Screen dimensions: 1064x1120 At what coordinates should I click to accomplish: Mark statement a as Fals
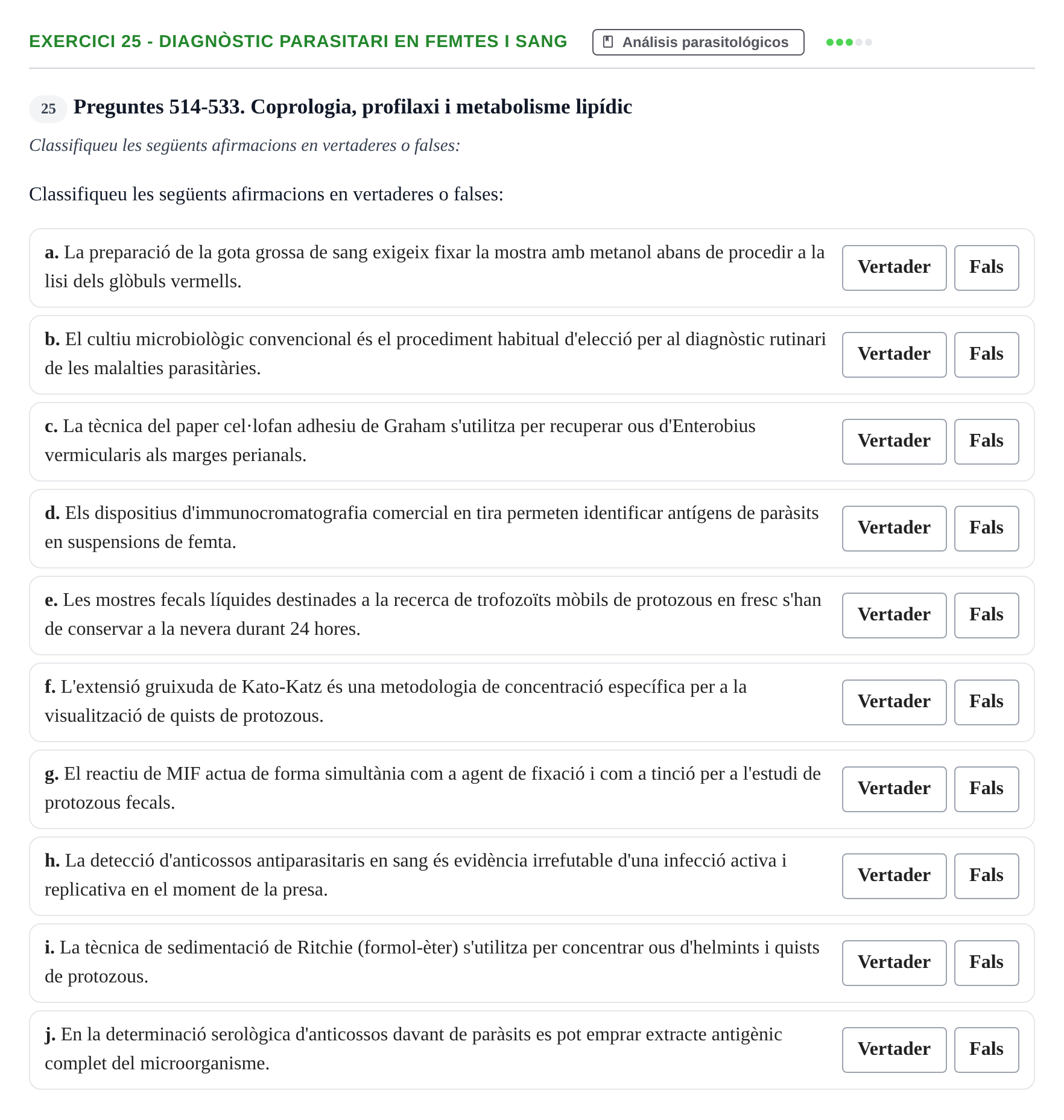[986, 268]
